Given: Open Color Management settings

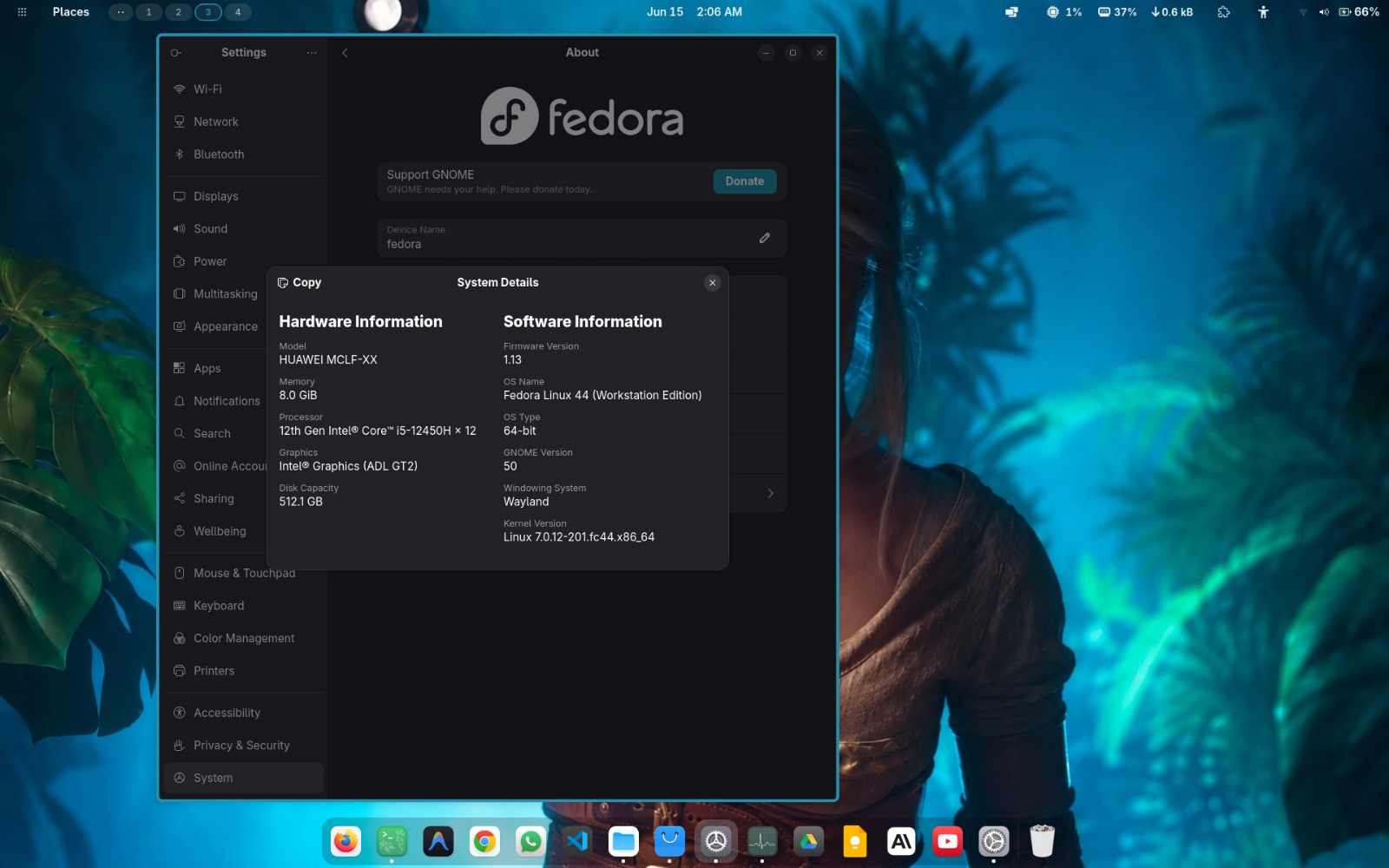Looking at the screenshot, I should click(x=243, y=638).
